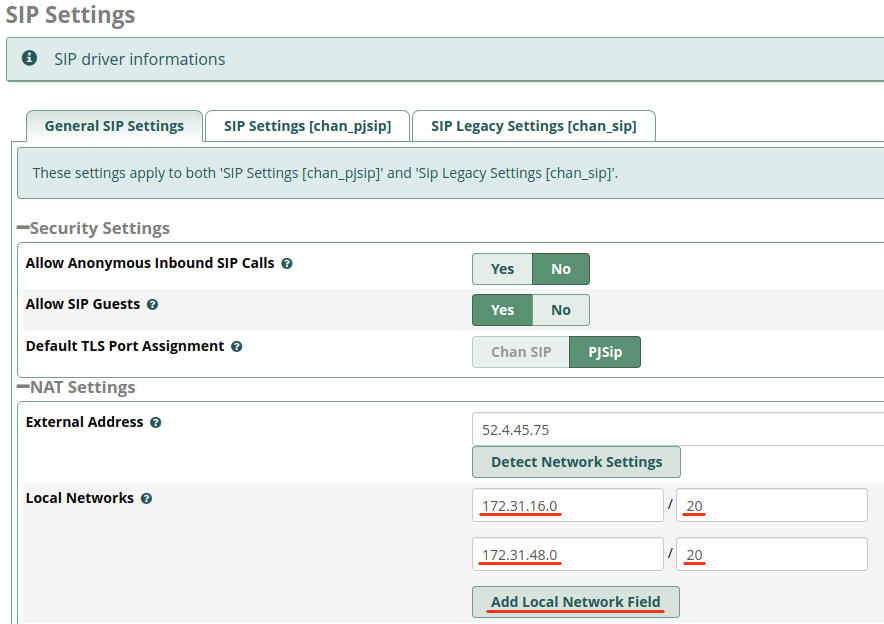Collapse the Security Settings section
The height and width of the screenshot is (624, 884).
[23, 229]
